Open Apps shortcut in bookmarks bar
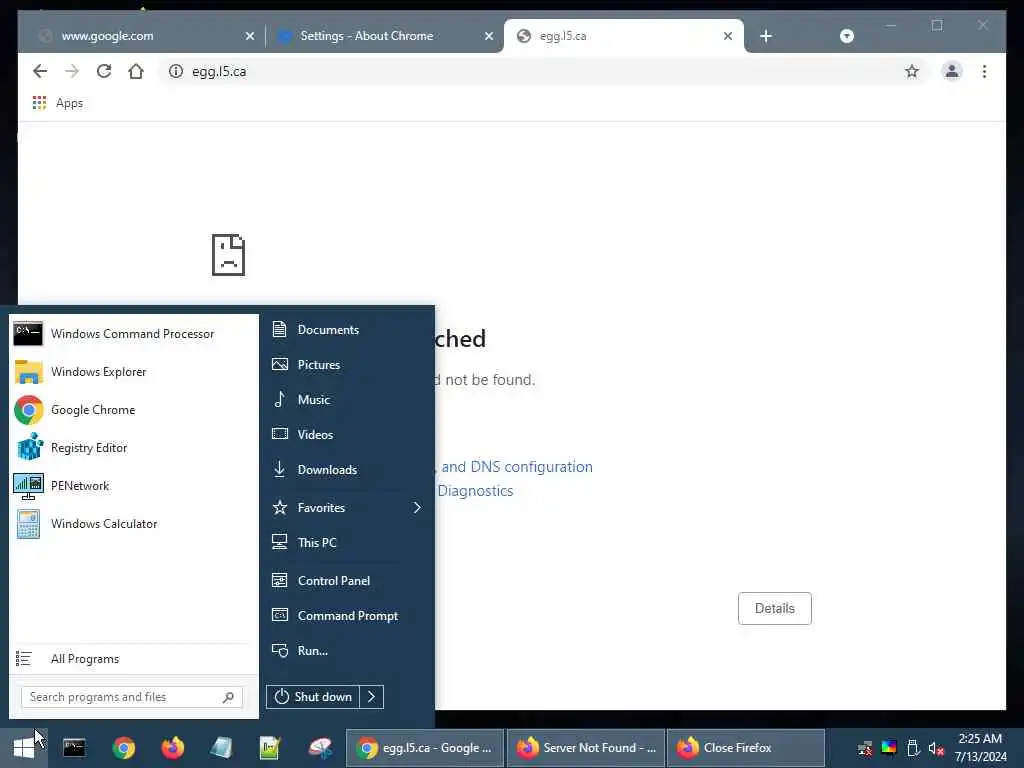The height and width of the screenshot is (768, 1024). 57,103
